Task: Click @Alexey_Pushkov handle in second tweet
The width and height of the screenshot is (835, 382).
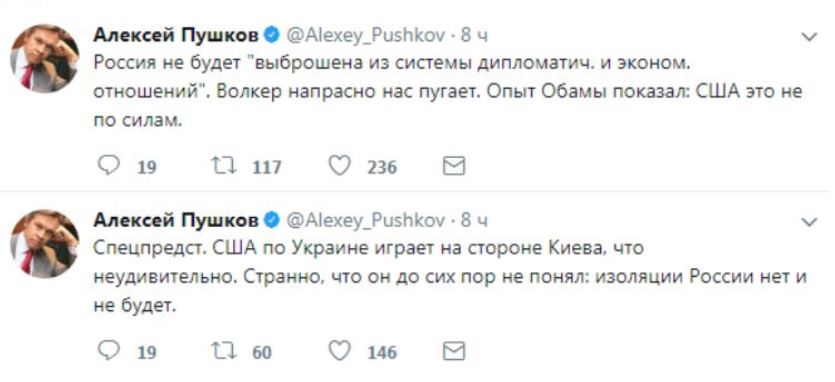Action: pyautogui.click(x=366, y=220)
